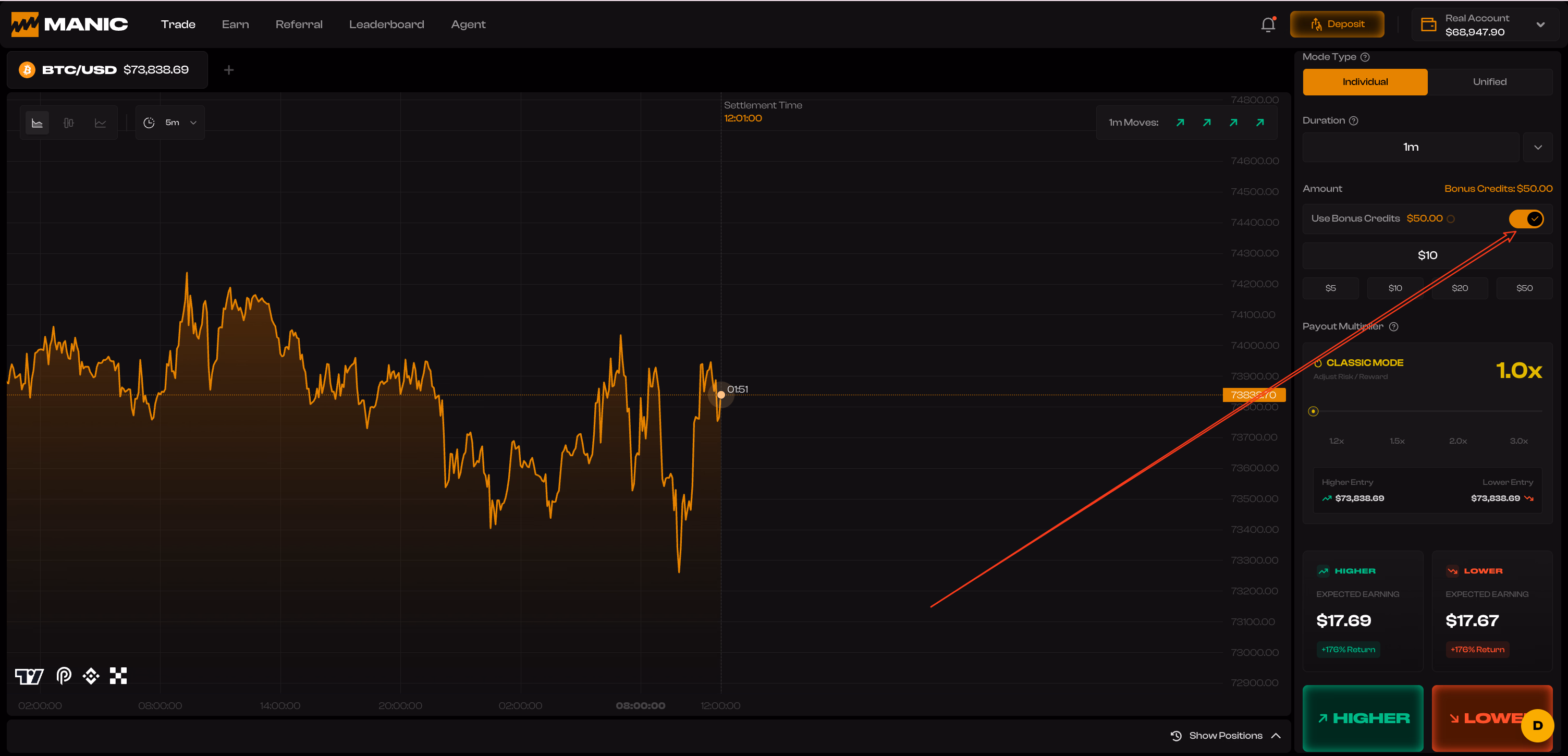Click the third 1m Moves up arrow
The image size is (1568, 756).
(x=1233, y=123)
